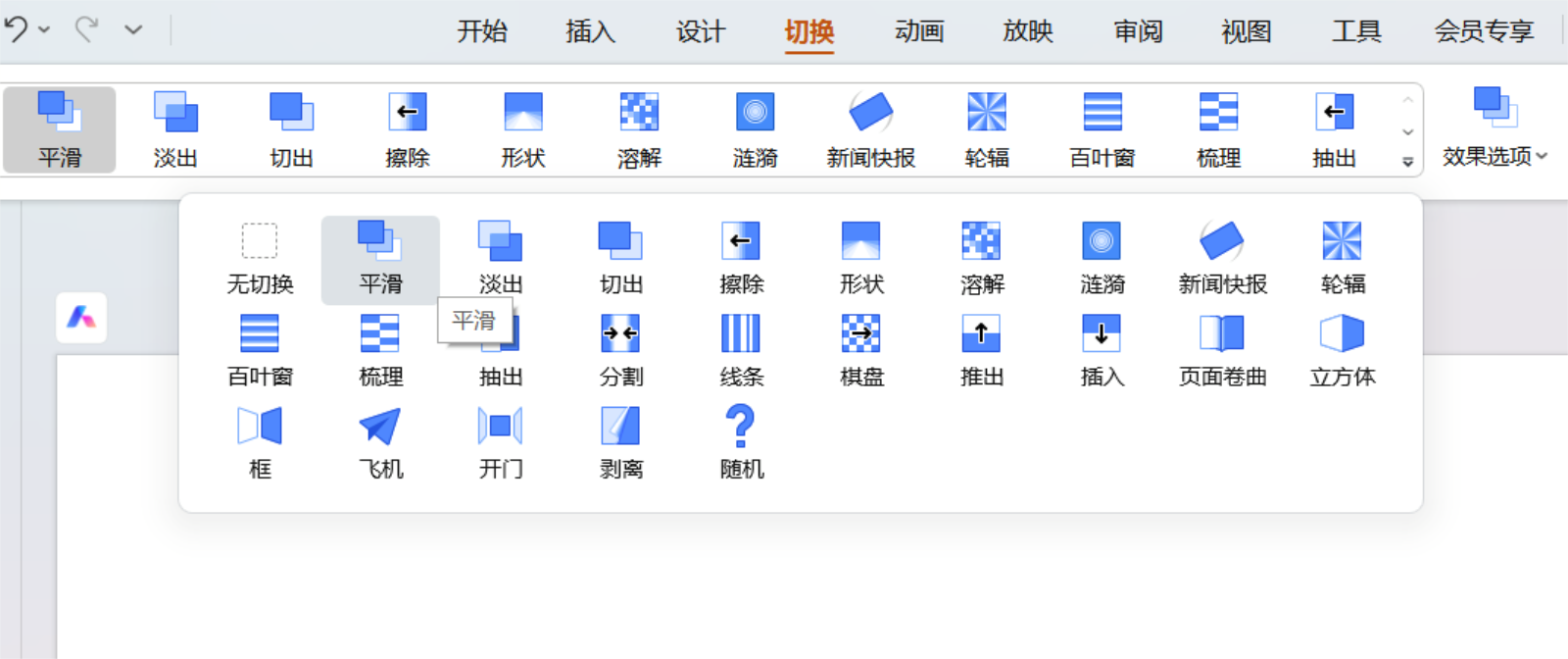The width and height of the screenshot is (1568, 659).
Task: Select 梳理 transition in the dropdown gallery
Action: [380, 351]
